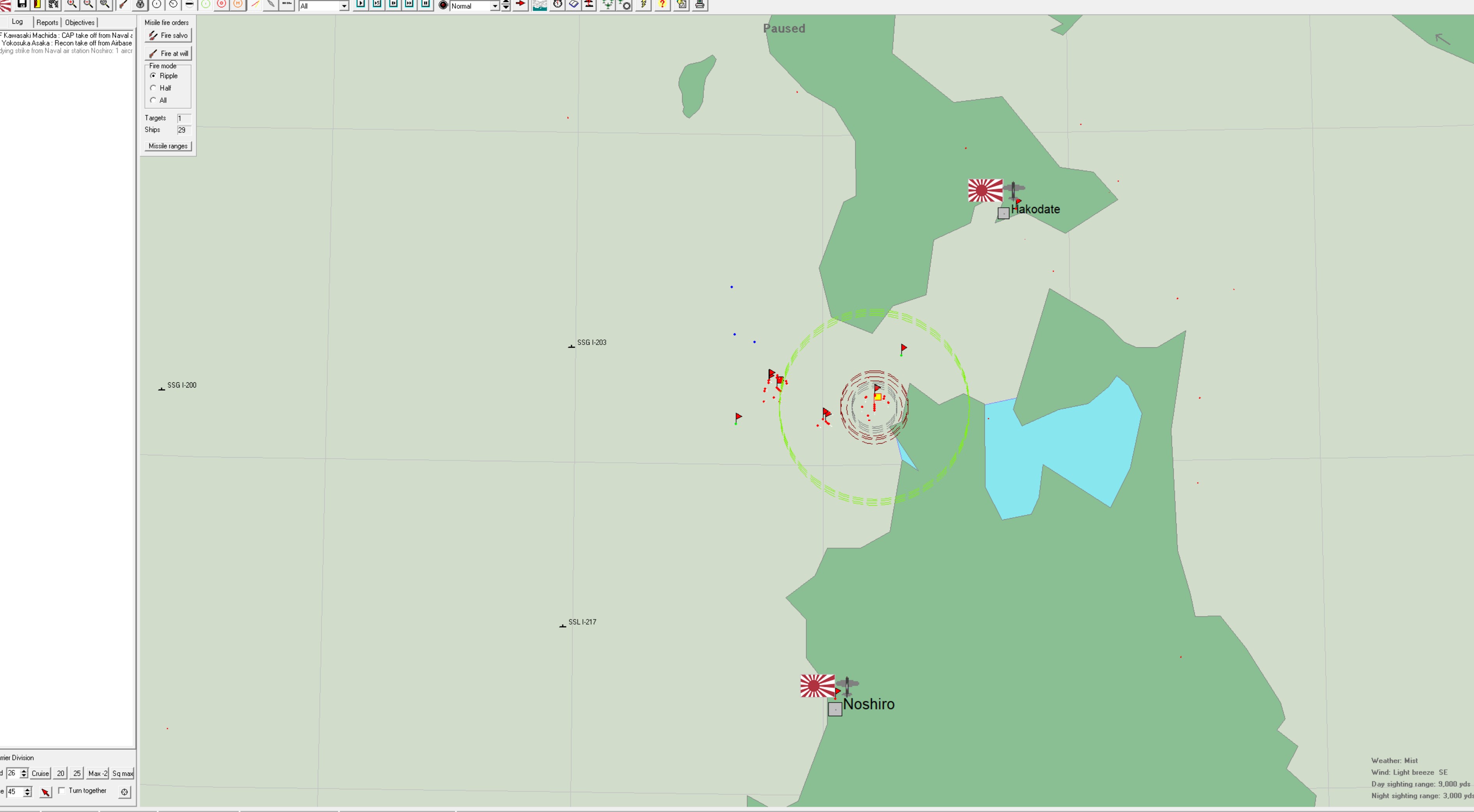Click the Fire salvo button

click(x=168, y=35)
